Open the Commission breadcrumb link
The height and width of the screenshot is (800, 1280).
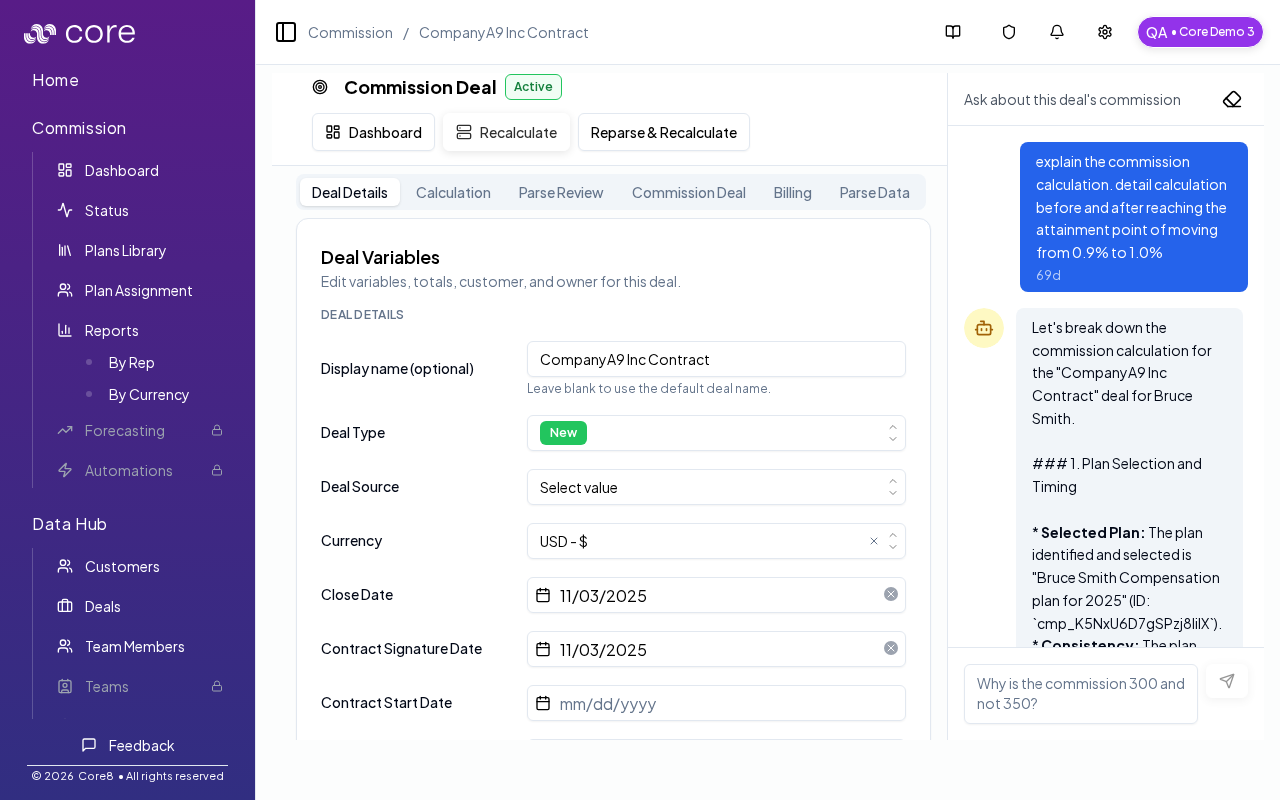pos(350,32)
